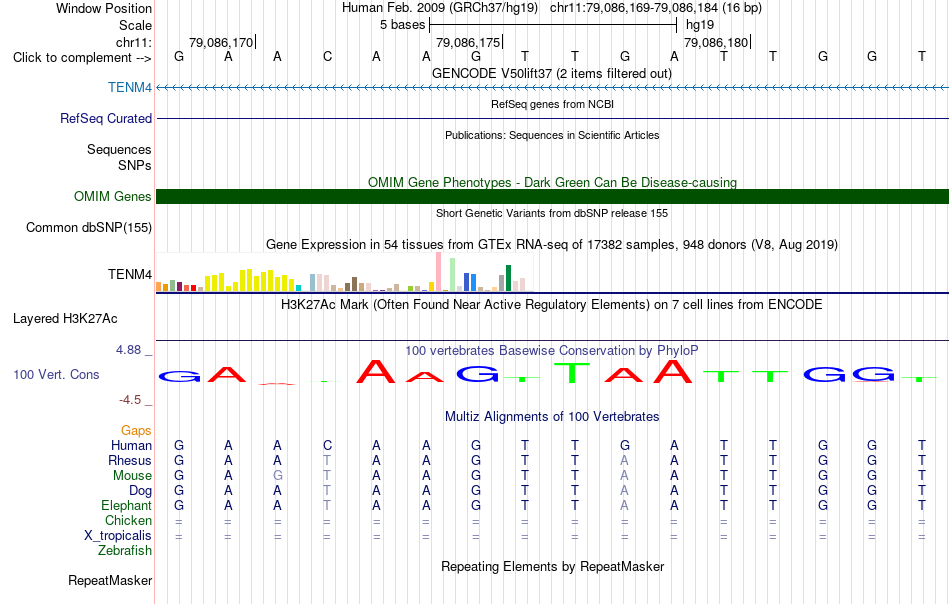
Task: Click the 4.88 PhyloP upper scale value
Action: click(x=128, y=350)
